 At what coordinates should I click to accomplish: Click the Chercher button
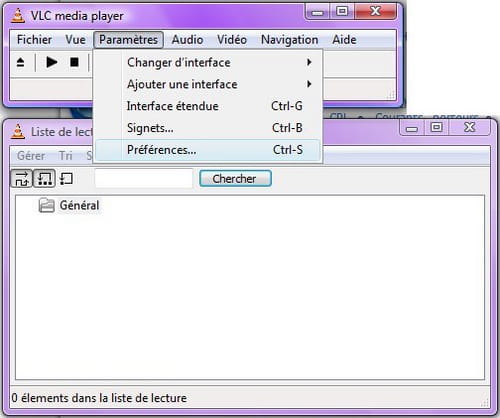tap(235, 179)
